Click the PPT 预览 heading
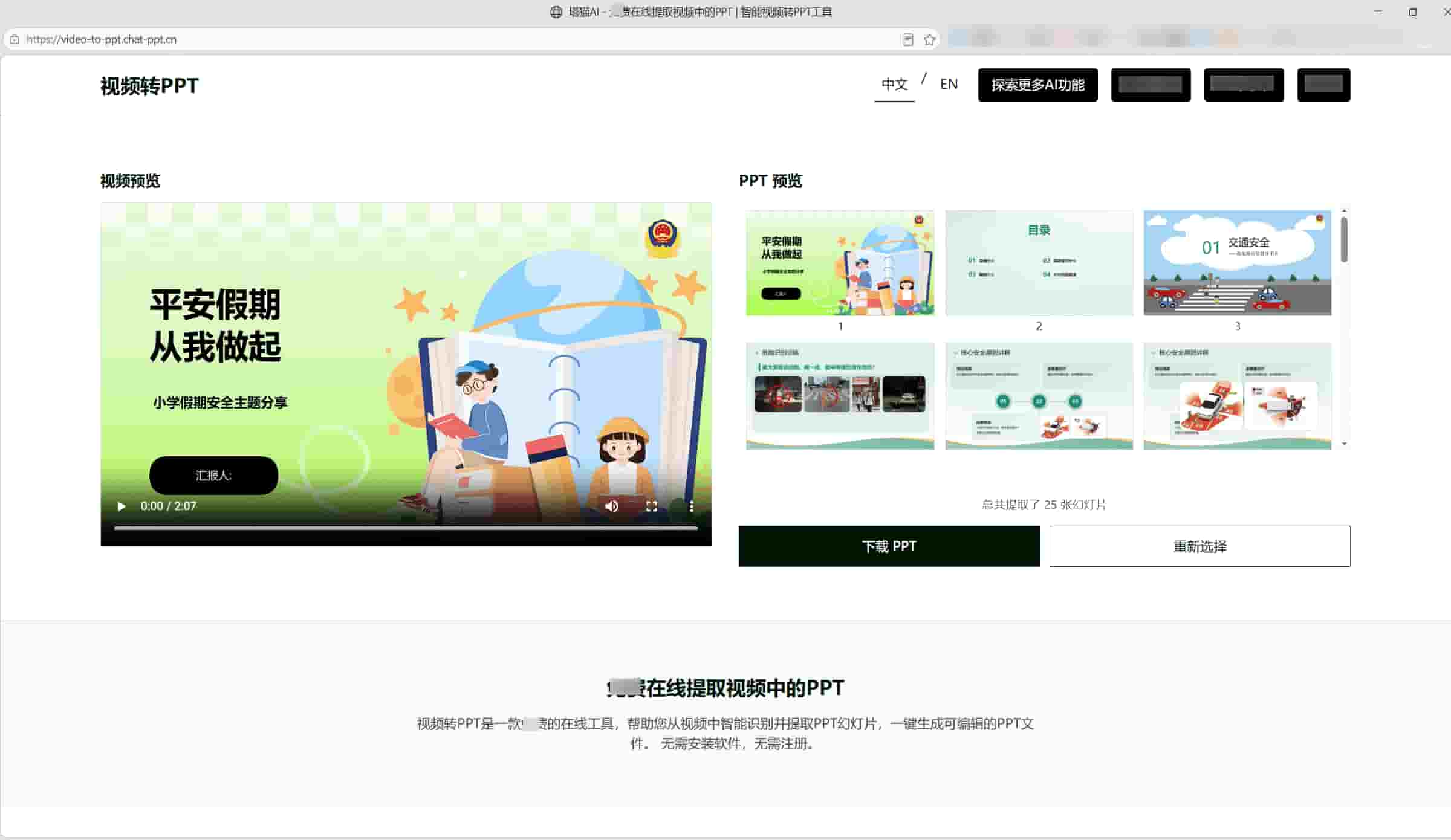The width and height of the screenshot is (1451, 840). click(x=770, y=181)
